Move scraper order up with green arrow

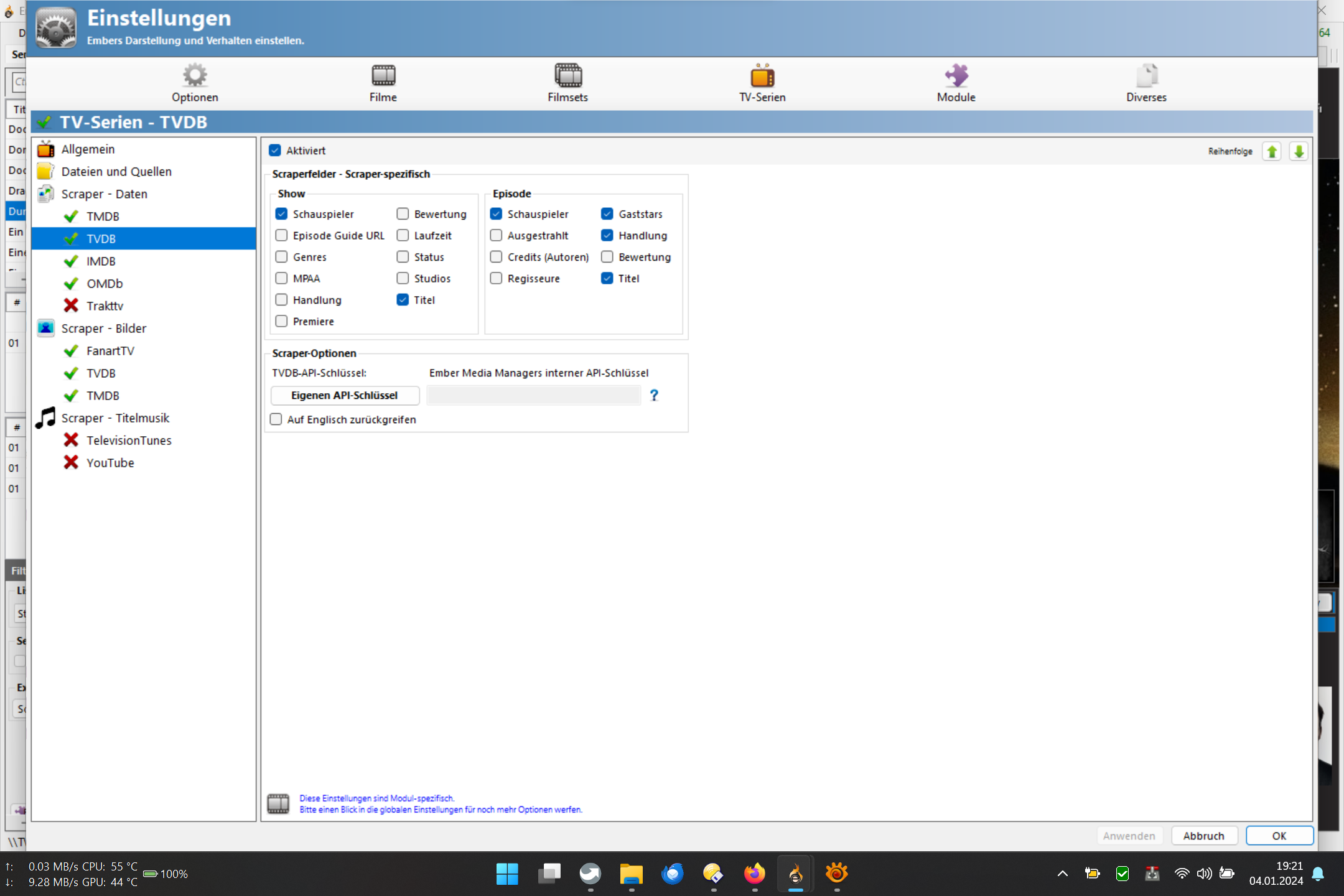click(x=1272, y=151)
